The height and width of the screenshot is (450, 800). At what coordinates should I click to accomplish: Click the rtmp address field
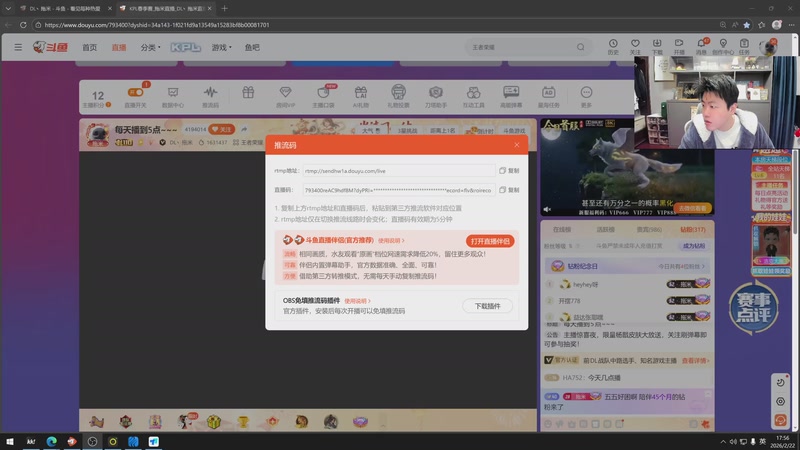pos(398,170)
